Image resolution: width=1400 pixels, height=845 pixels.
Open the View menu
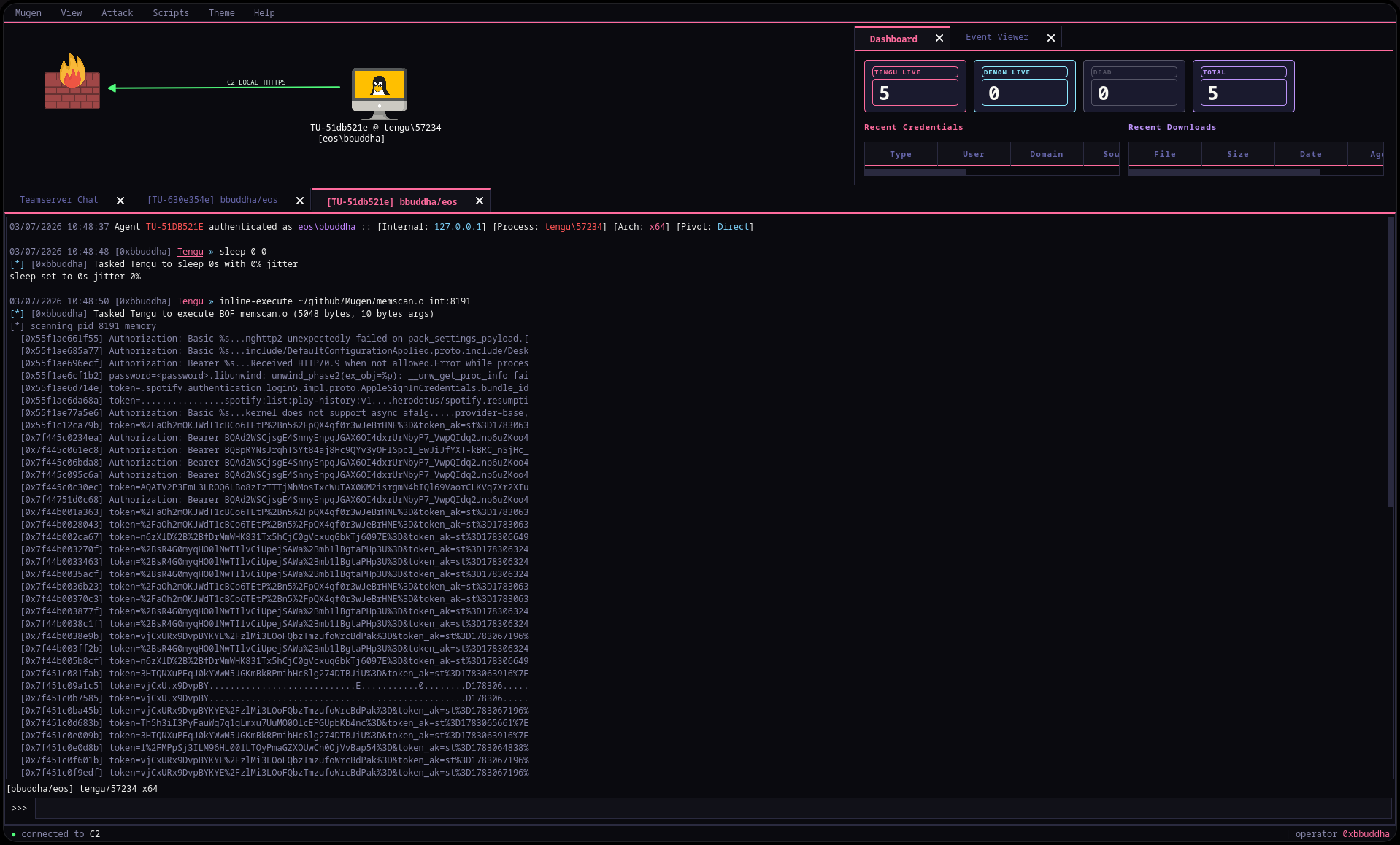72,13
